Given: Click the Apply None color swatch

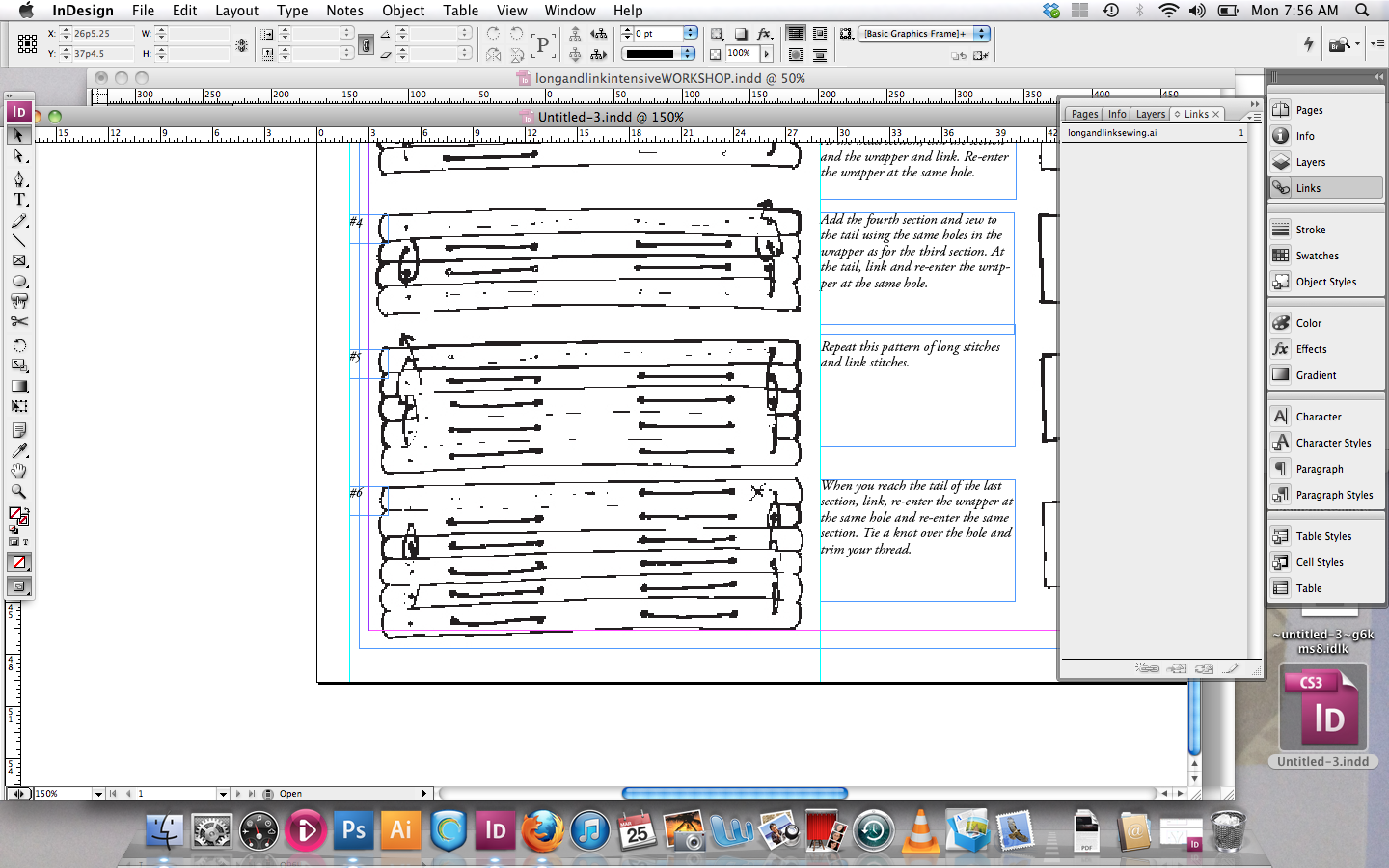Looking at the screenshot, I should (18, 562).
